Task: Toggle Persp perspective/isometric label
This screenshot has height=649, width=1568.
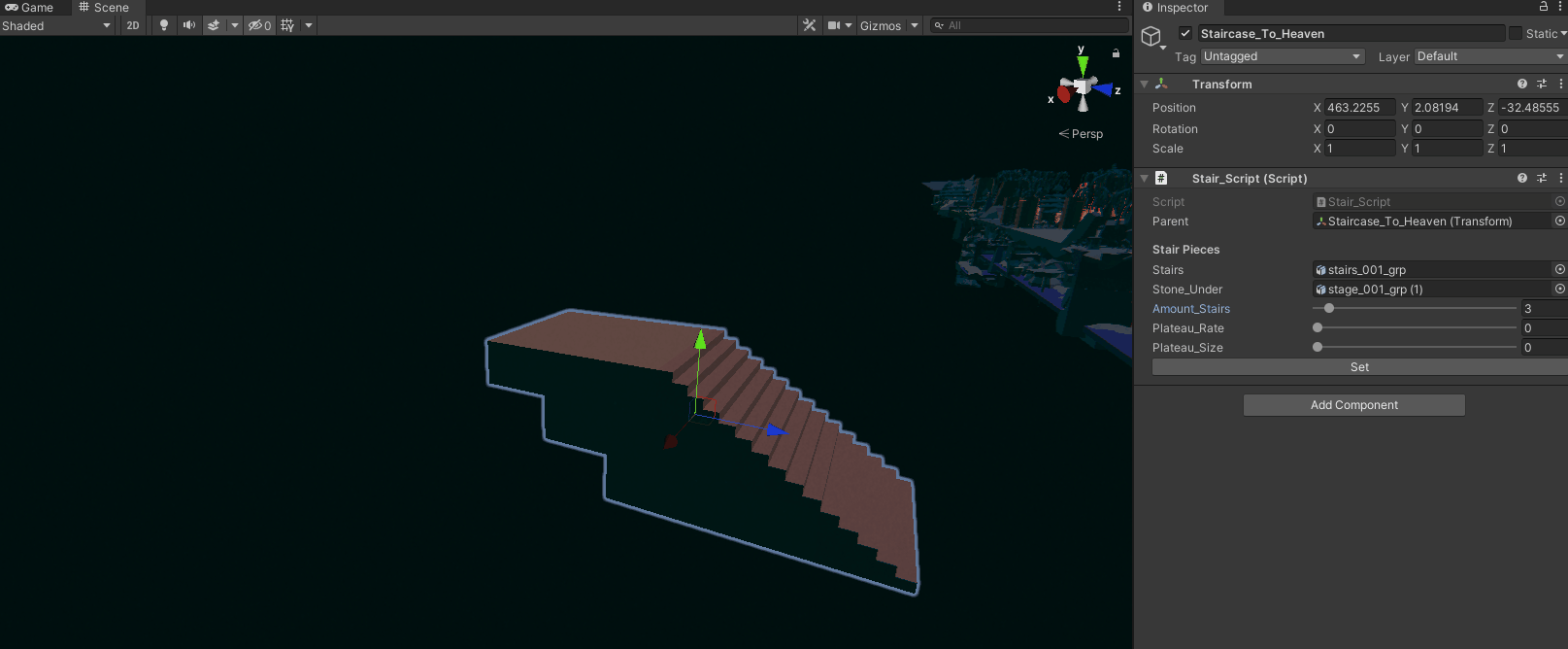Action: 1081,134
